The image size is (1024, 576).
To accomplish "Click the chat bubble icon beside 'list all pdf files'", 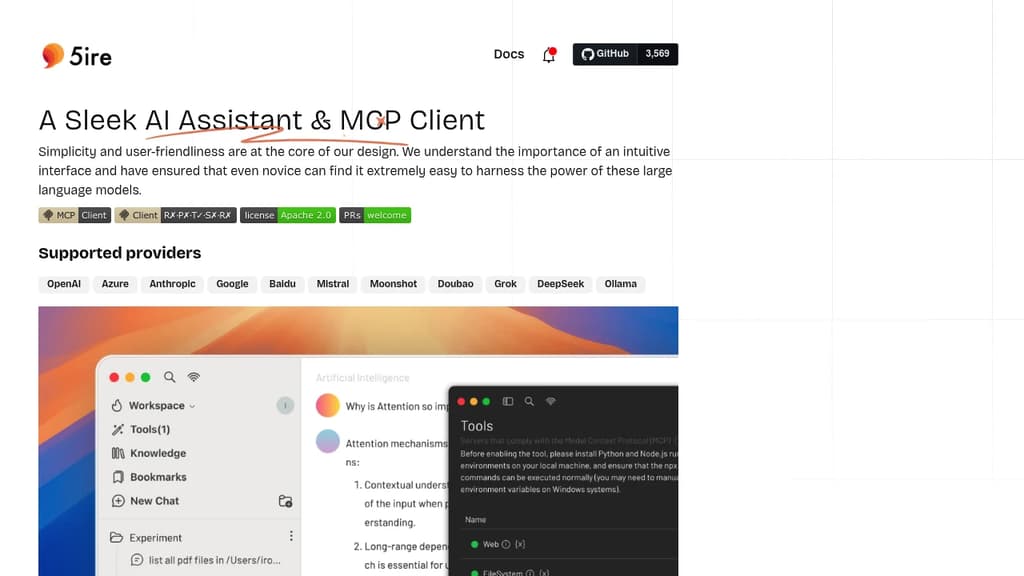I will (x=136, y=560).
